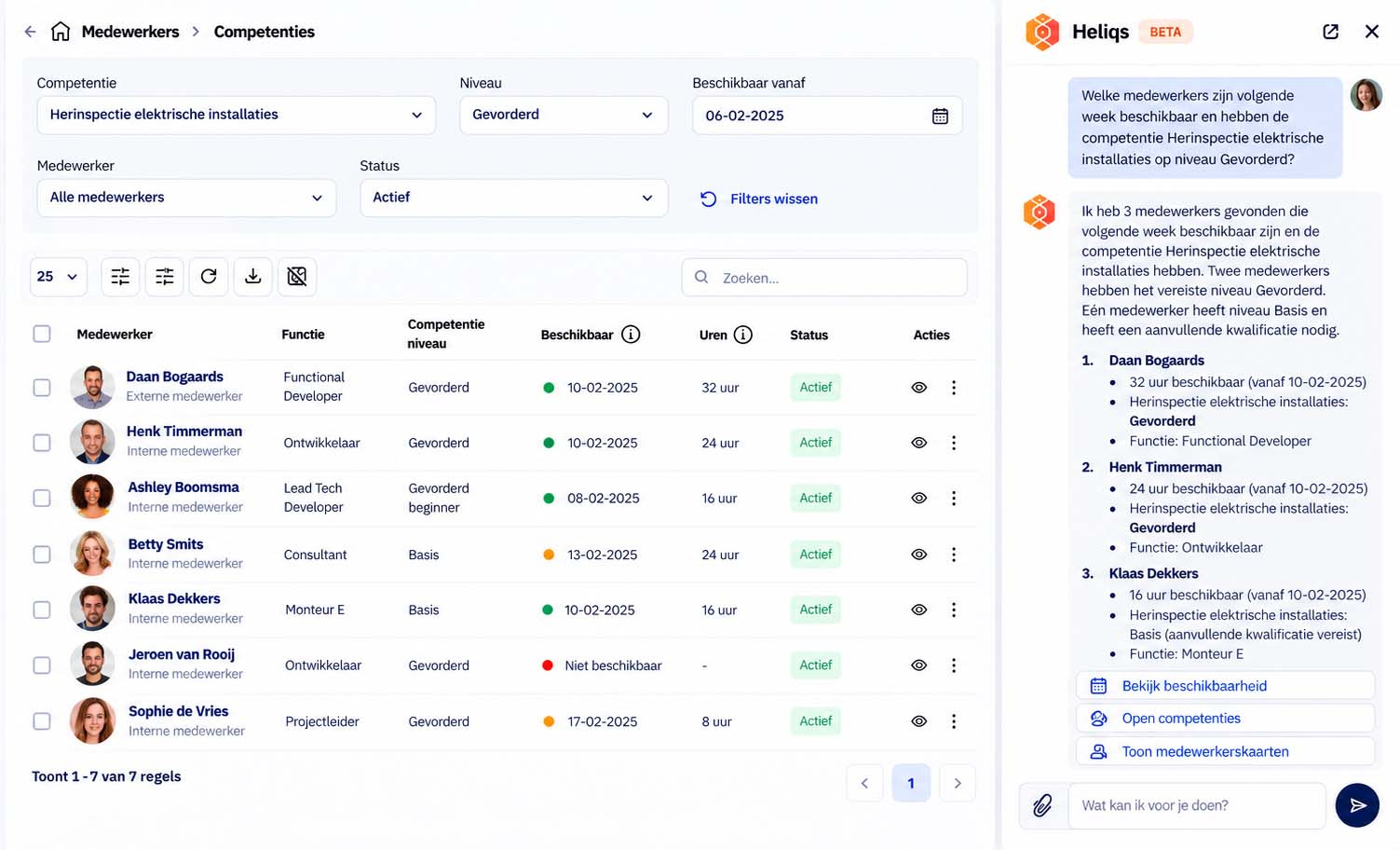Click Bekijk beschikbaarheid suggestion

[1225, 686]
